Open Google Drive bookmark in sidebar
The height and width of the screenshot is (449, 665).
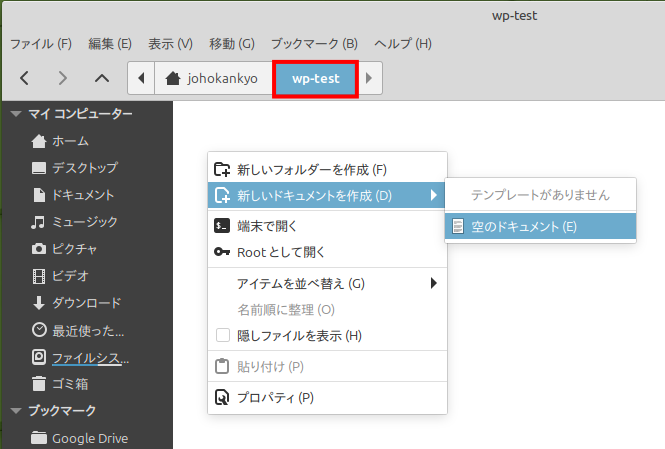click(89, 438)
